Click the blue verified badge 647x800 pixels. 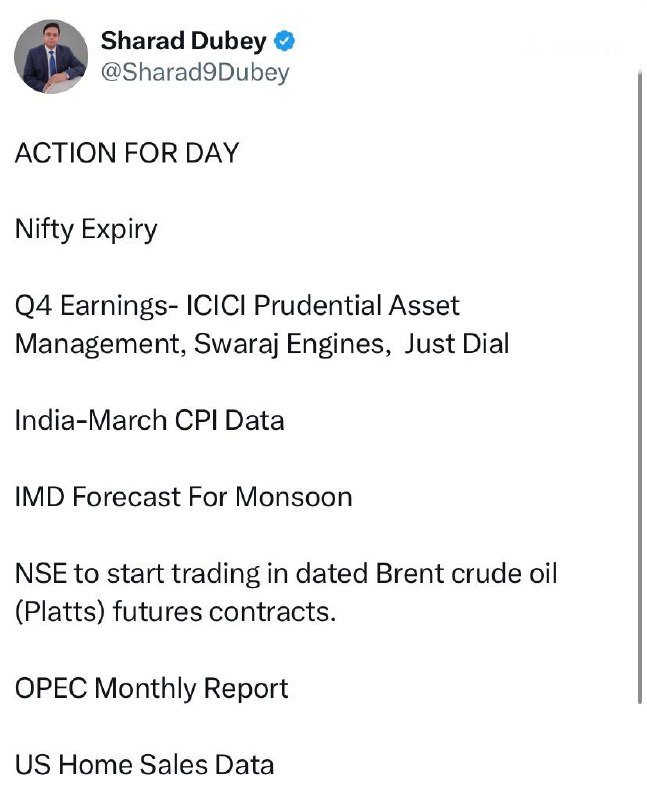[284, 41]
